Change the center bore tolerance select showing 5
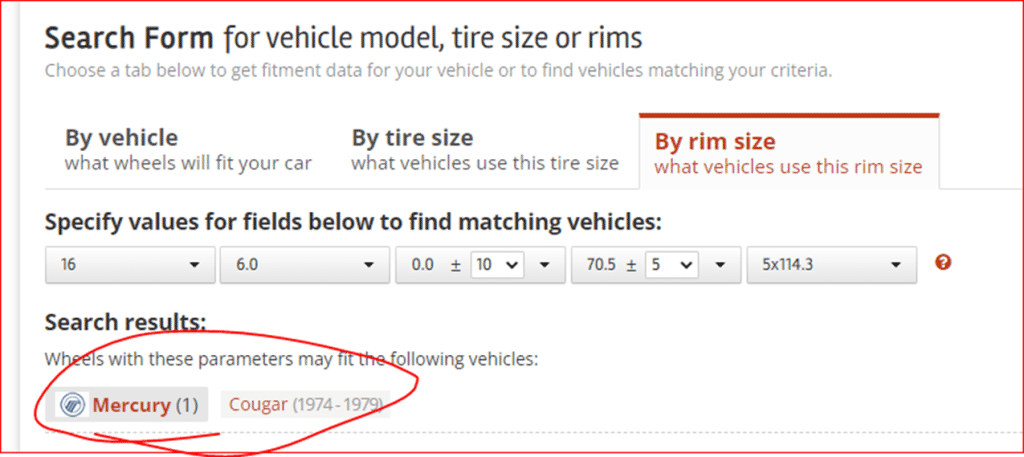 coord(672,265)
